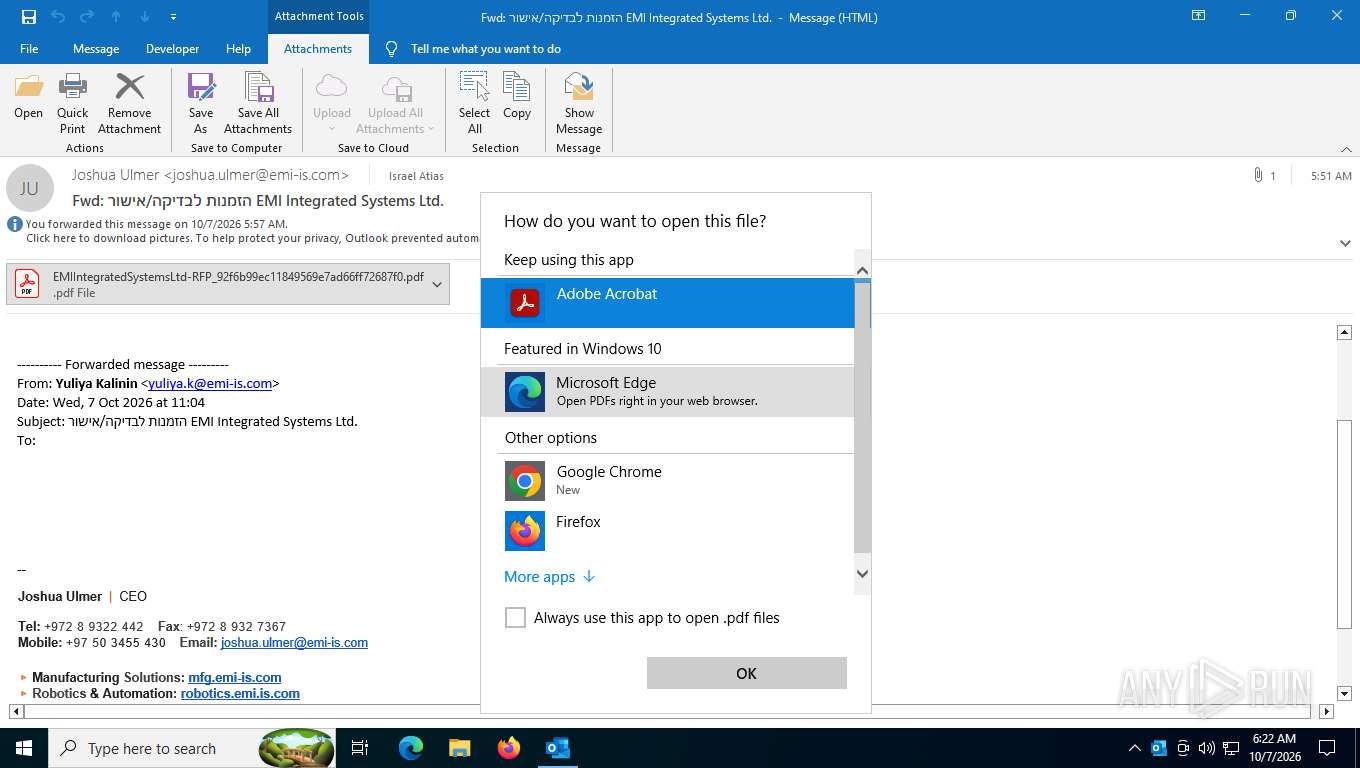Click the message body vertical scrollbar thumb
1360x768 pixels.
1345,524
